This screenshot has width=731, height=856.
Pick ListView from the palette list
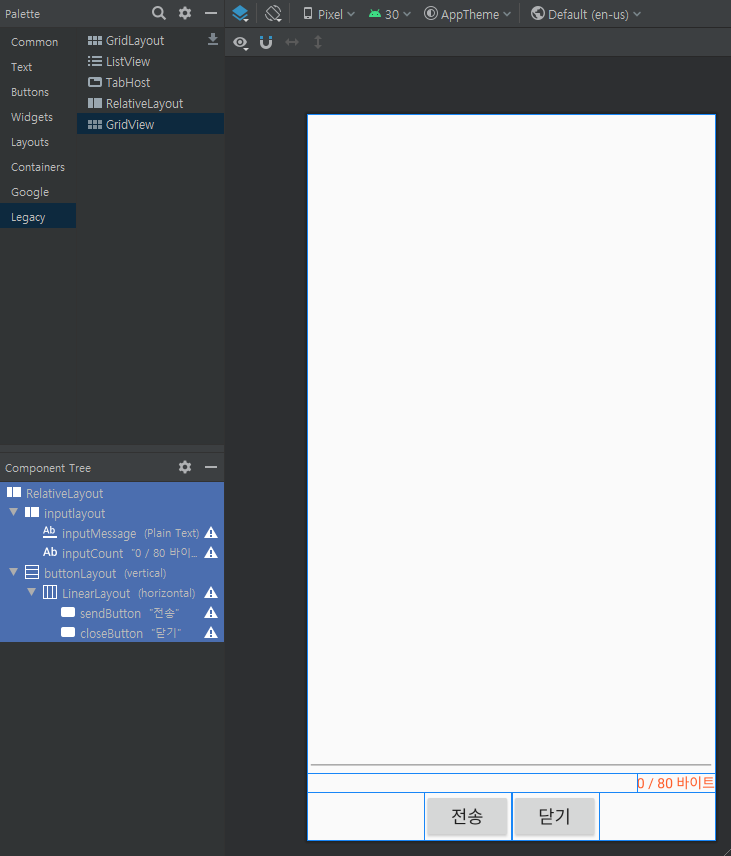click(150, 62)
